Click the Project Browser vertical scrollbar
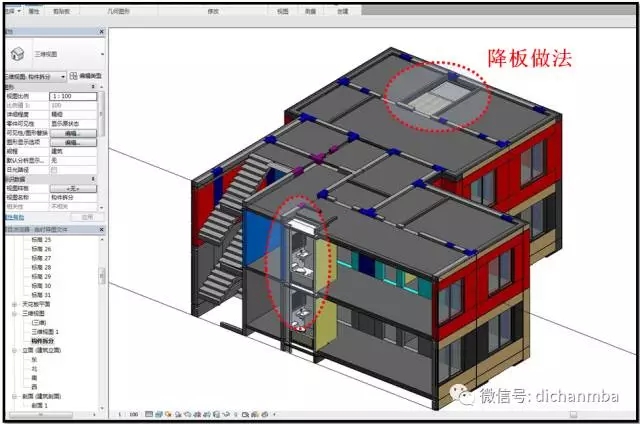Screen dimensions: 640x424 [x=101, y=277]
